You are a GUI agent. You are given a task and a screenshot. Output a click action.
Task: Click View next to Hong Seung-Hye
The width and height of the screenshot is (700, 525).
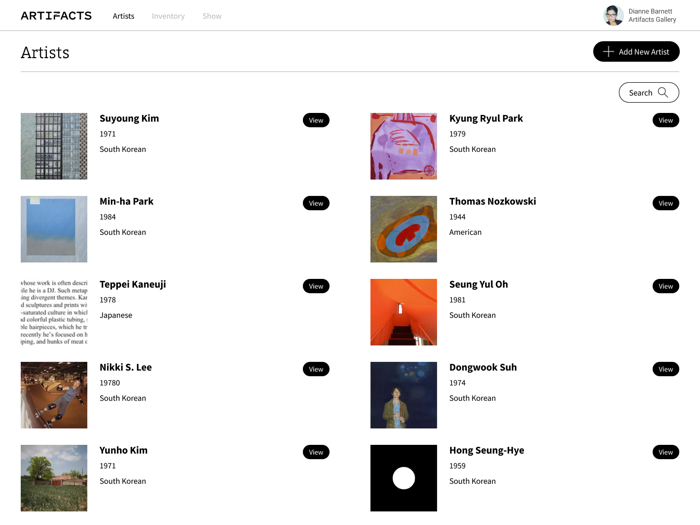[665, 452]
